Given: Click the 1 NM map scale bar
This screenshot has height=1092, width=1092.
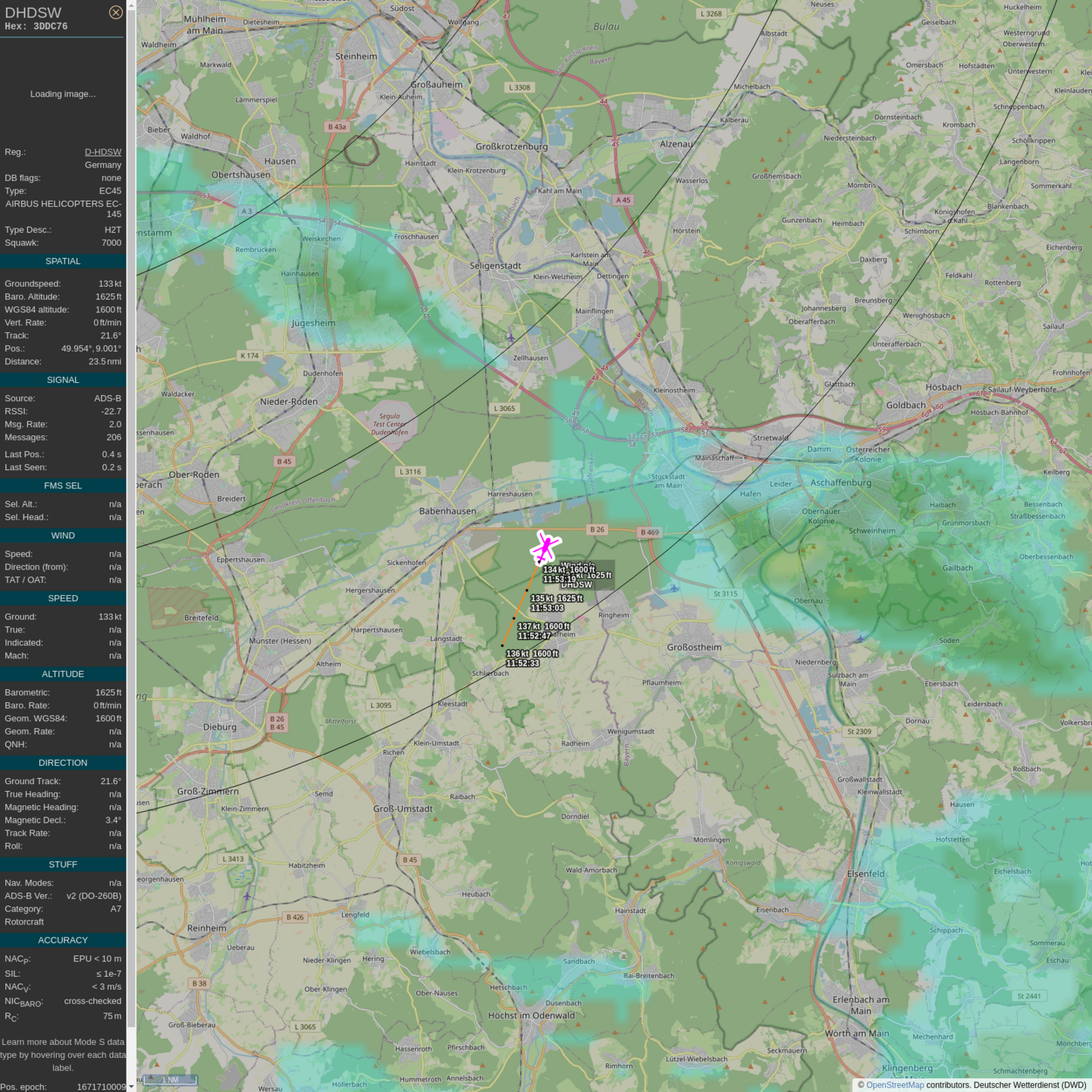Looking at the screenshot, I should pyautogui.click(x=171, y=1080).
